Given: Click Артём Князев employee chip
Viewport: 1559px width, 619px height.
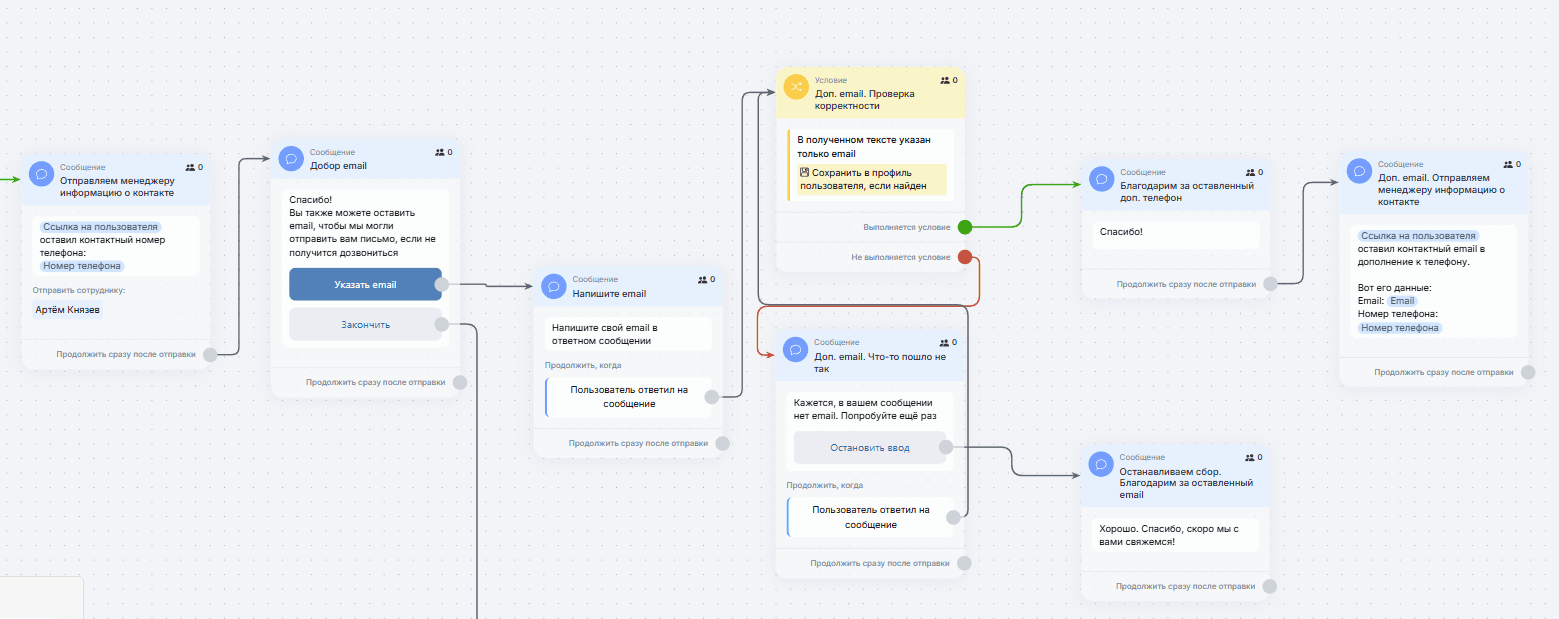Looking at the screenshot, I should click(68, 309).
